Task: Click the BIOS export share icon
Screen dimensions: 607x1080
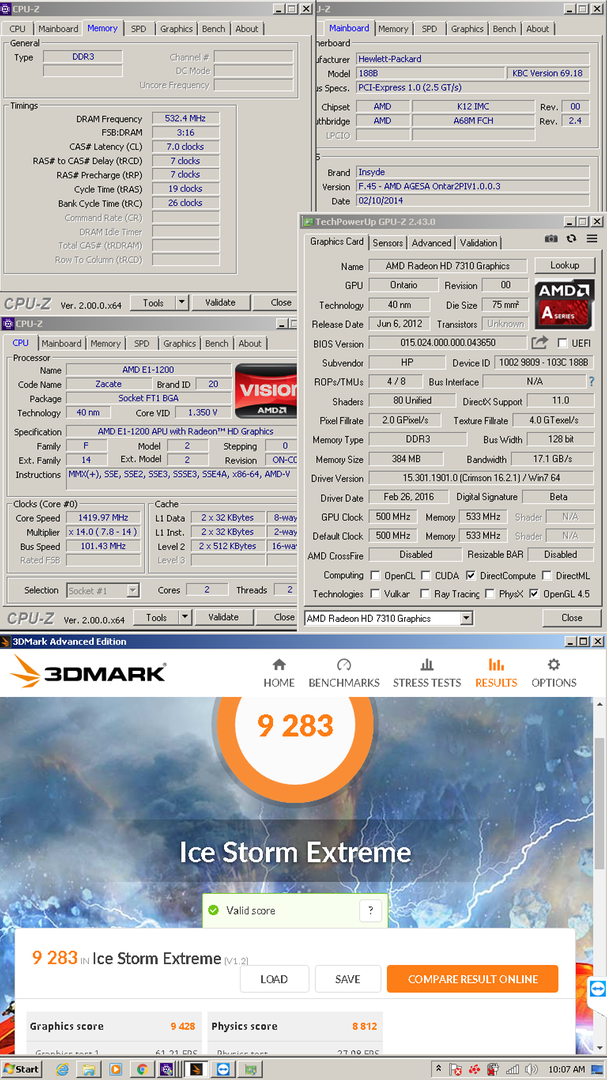Action: coord(539,342)
